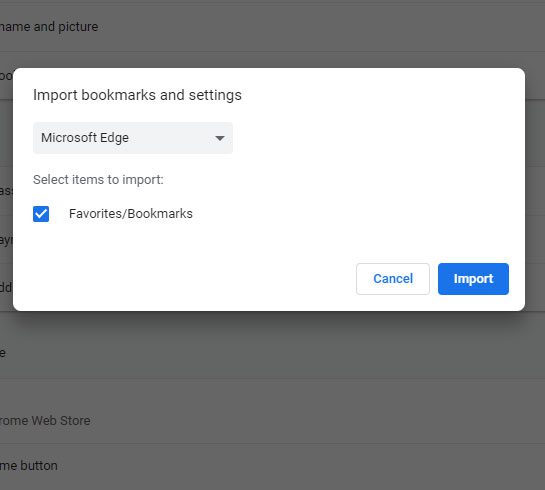Click the Import button
Image resolution: width=545 pixels, height=490 pixels.
click(x=473, y=279)
